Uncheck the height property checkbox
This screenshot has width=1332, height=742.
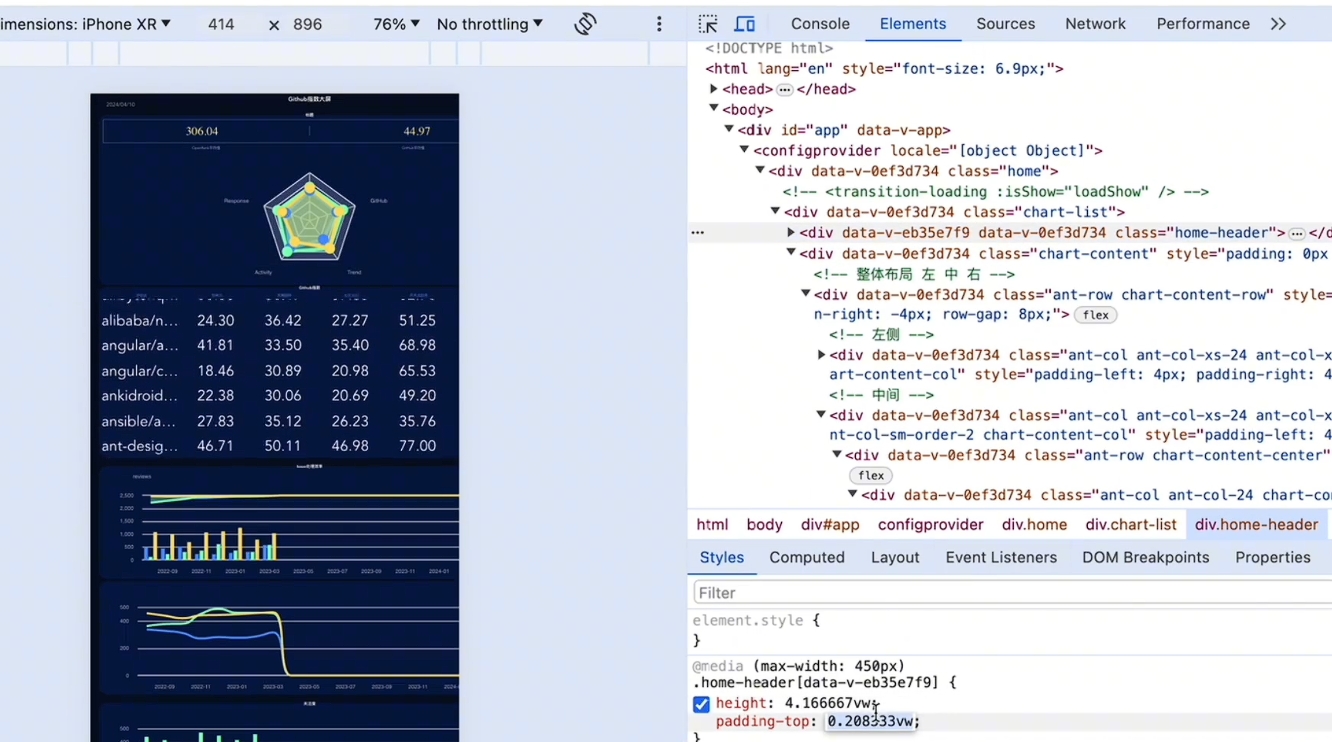pos(702,704)
